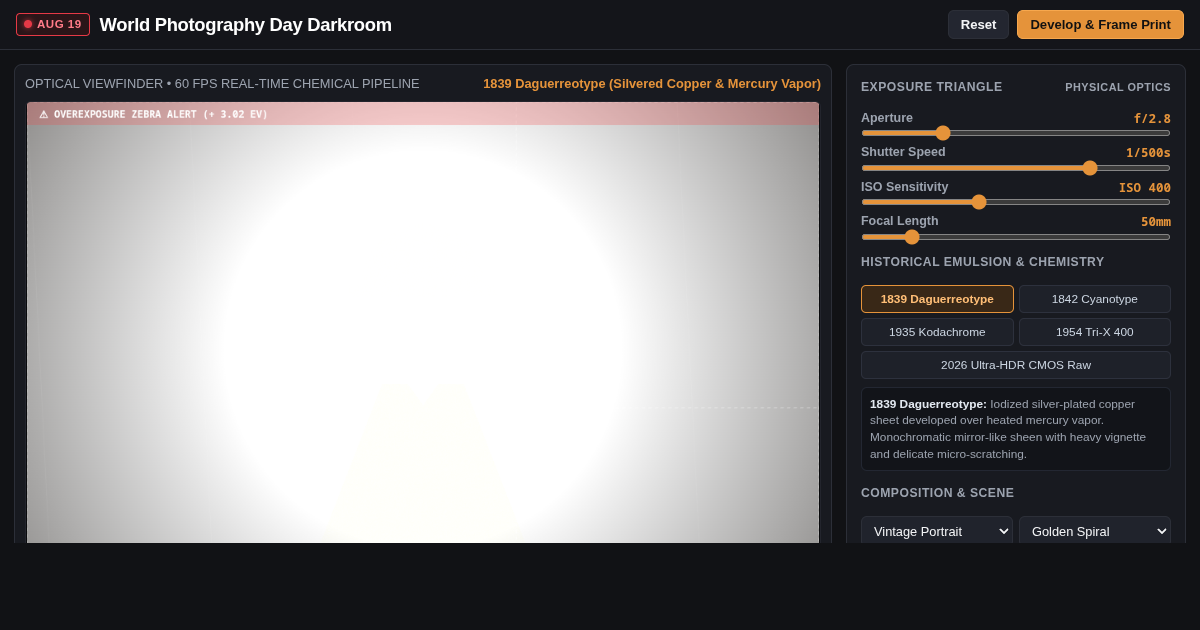Switch to 1954 Tri-X 400 emulsion
The width and height of the screenshot is (1200, 630).
click(1095, 332)
